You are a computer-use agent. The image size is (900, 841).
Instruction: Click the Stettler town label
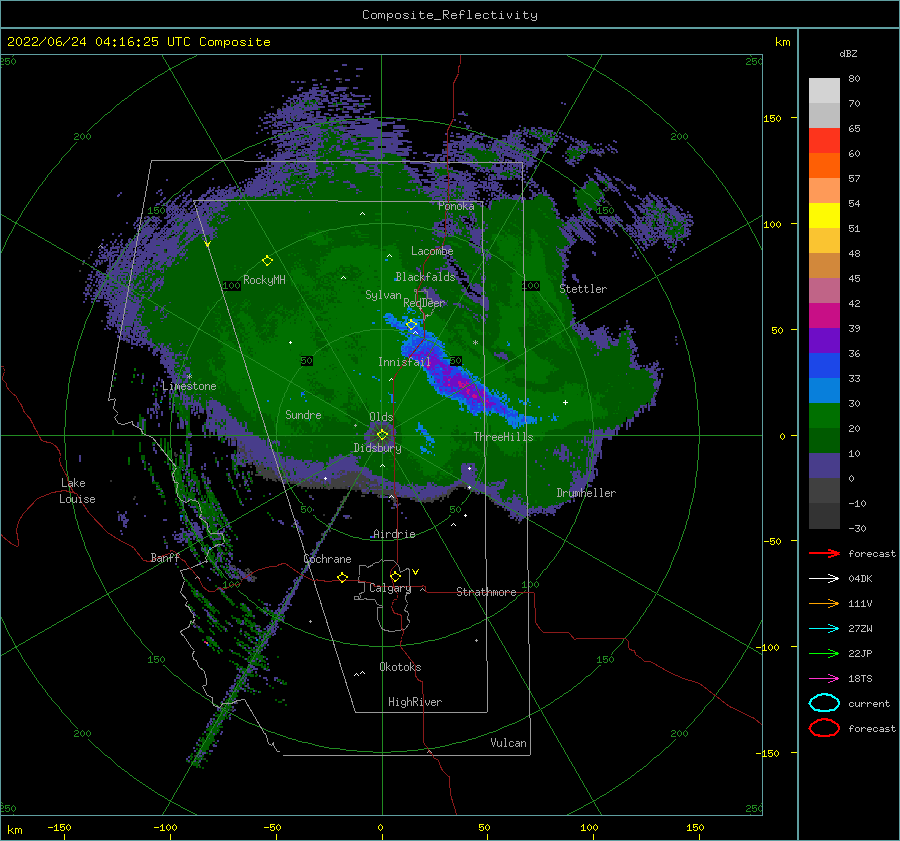coord(583,289)
